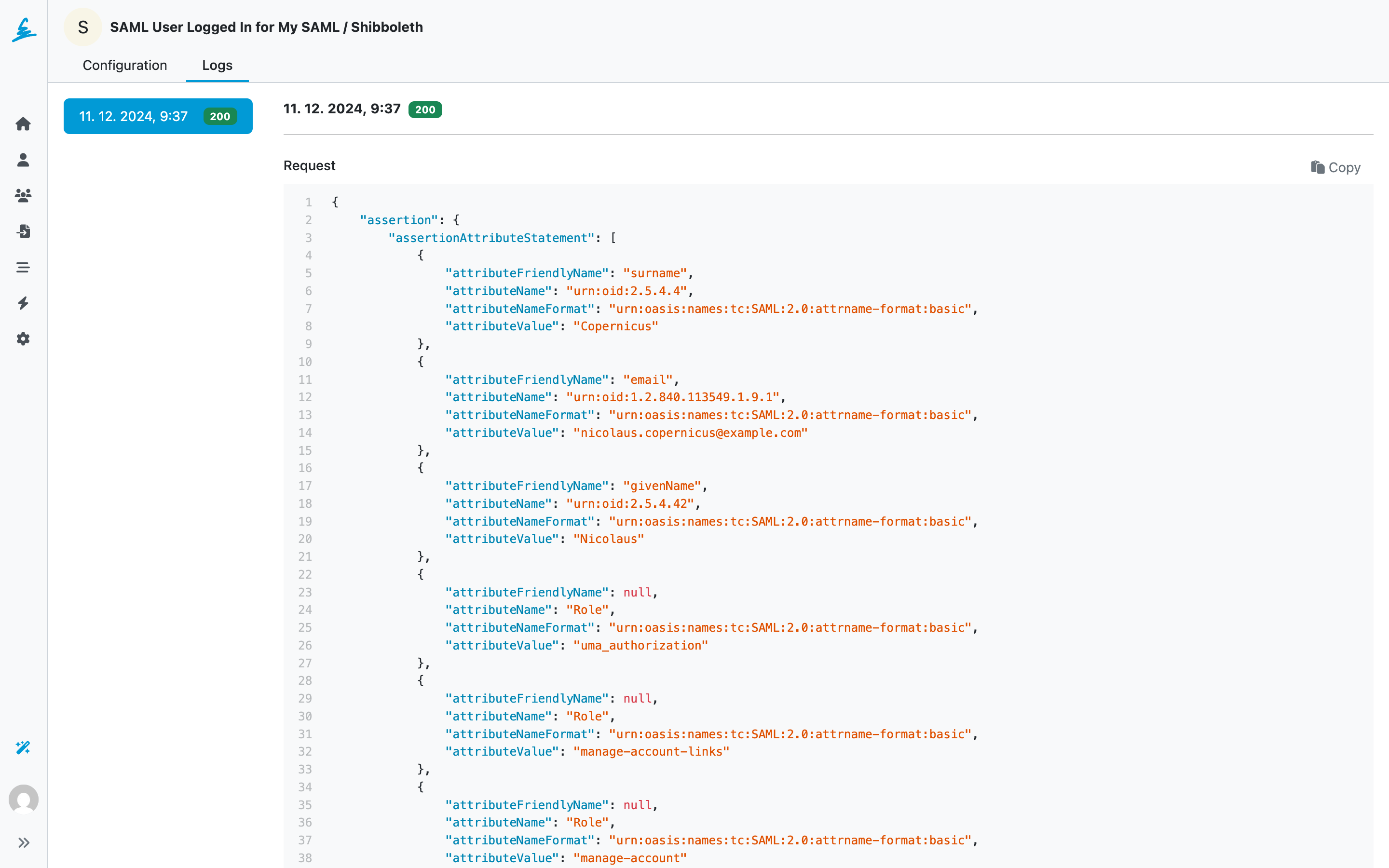The height and width of the screenshot is (868, 1389).
Task: Go to Home via house icon
Action: click(x=23, y=123)
